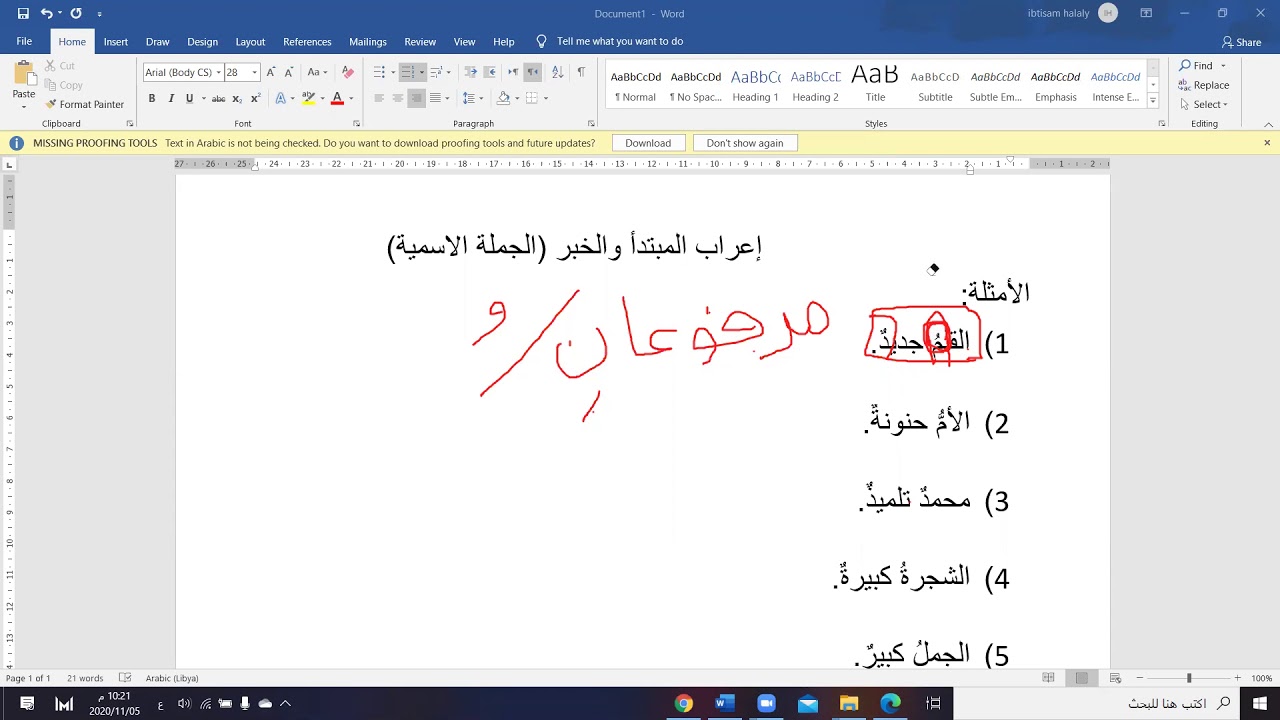
Task: Open the Paragraph dialog launcher
Action: click(x=591, y=124)
